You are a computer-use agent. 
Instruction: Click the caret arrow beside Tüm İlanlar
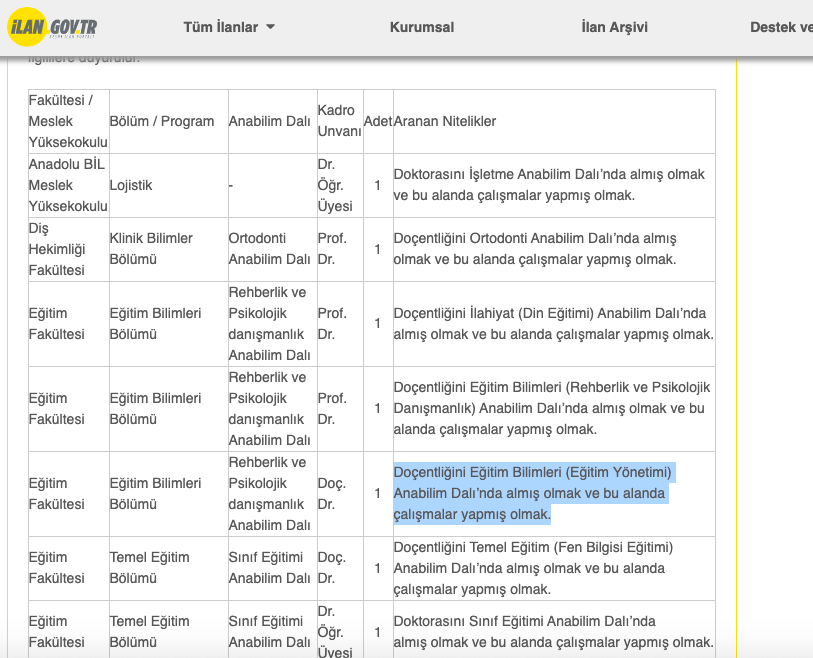pyautogui.click(x=270, y=27)
